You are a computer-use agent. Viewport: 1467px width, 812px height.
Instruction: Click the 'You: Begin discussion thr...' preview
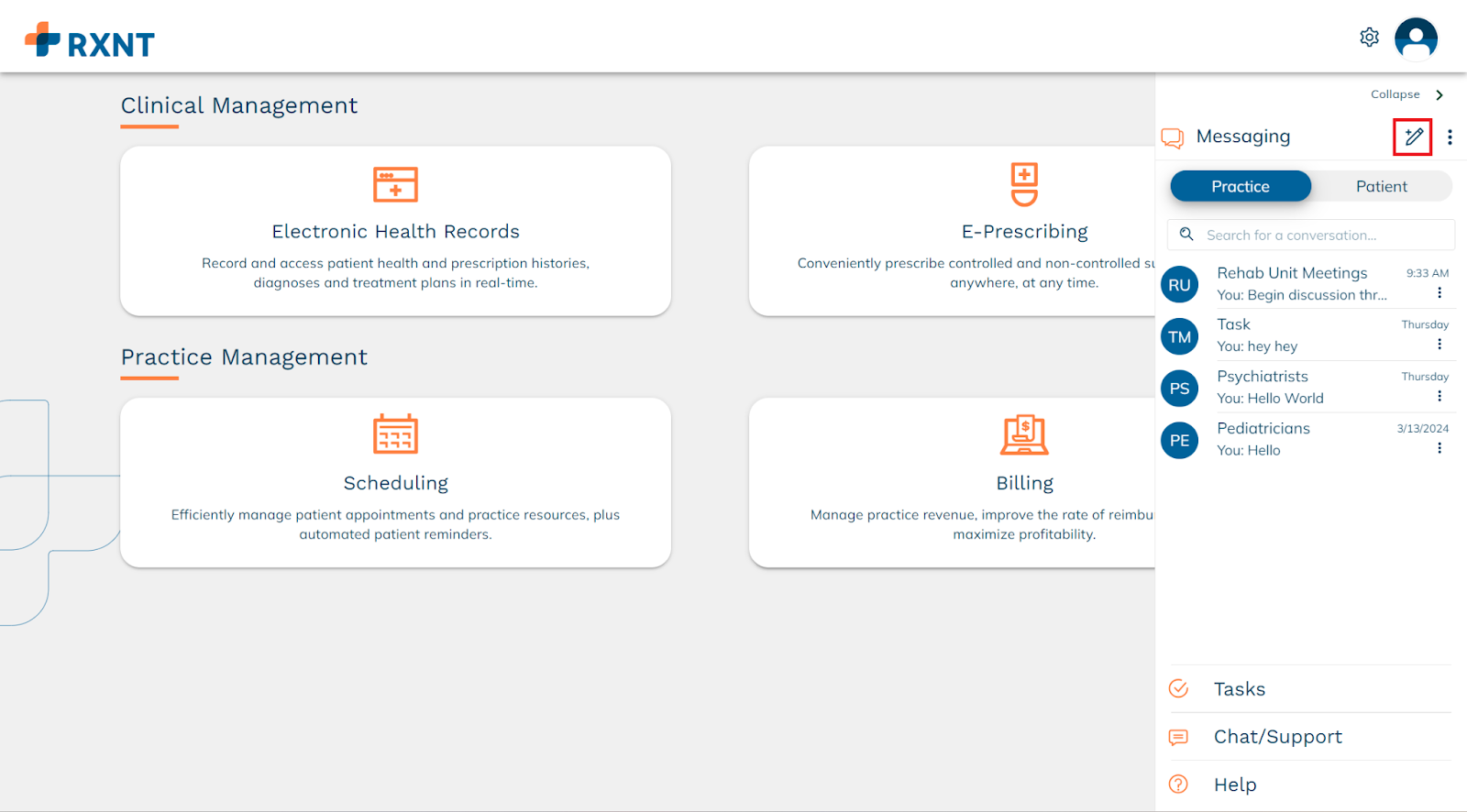pyautogui.click(x=1302, y=295)
